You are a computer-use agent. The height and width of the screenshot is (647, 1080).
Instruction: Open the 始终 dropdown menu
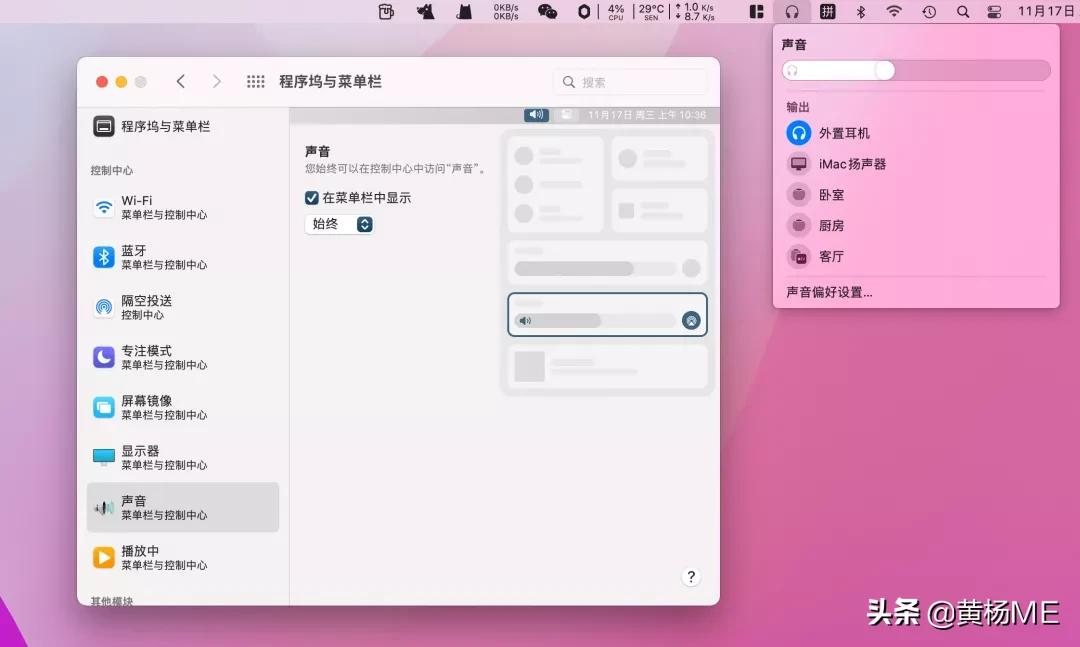point(338,224)
